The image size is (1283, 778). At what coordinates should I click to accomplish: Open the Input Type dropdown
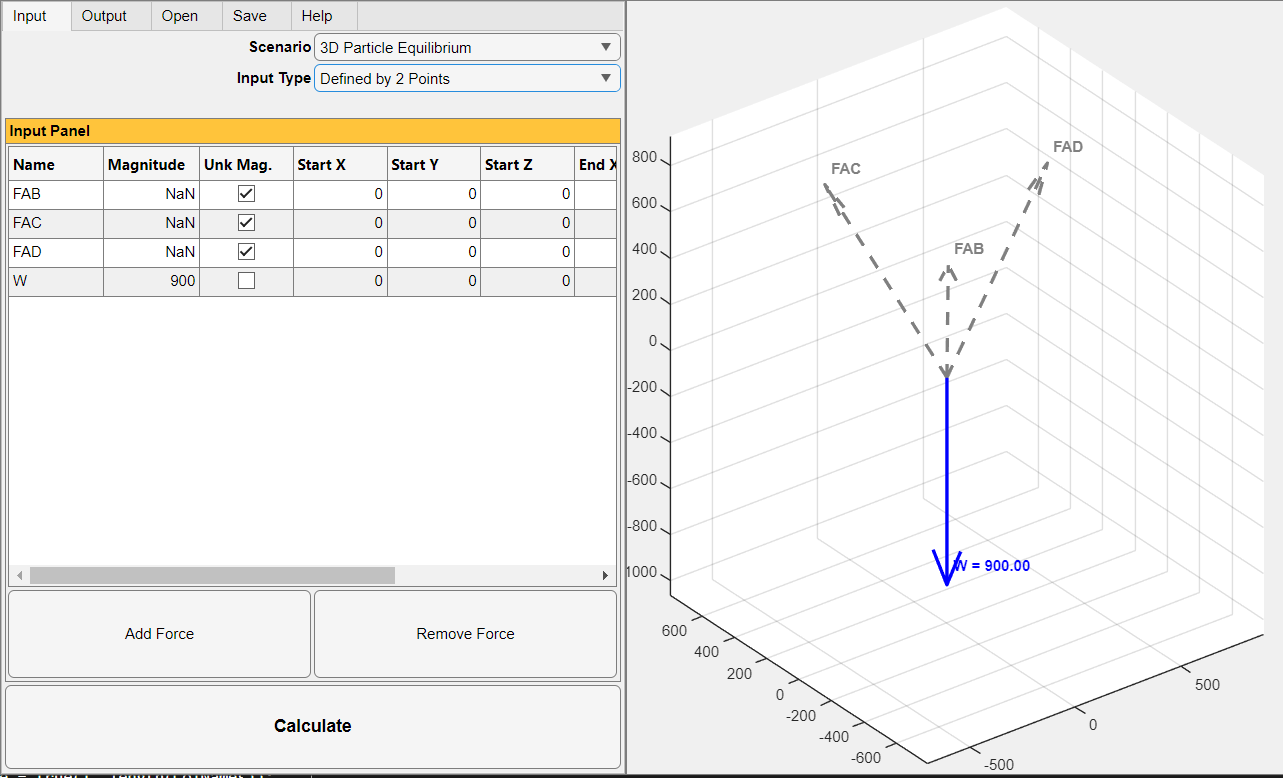point(467,78)
